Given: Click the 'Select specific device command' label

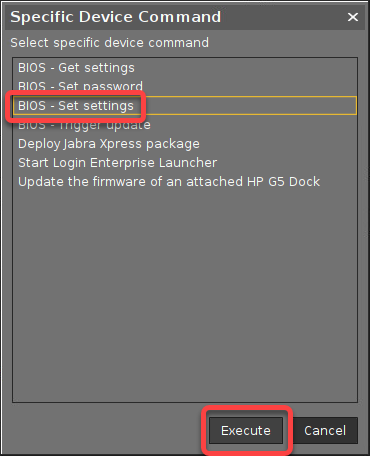Looking at the screenshot, I should (x=110, y=43).
